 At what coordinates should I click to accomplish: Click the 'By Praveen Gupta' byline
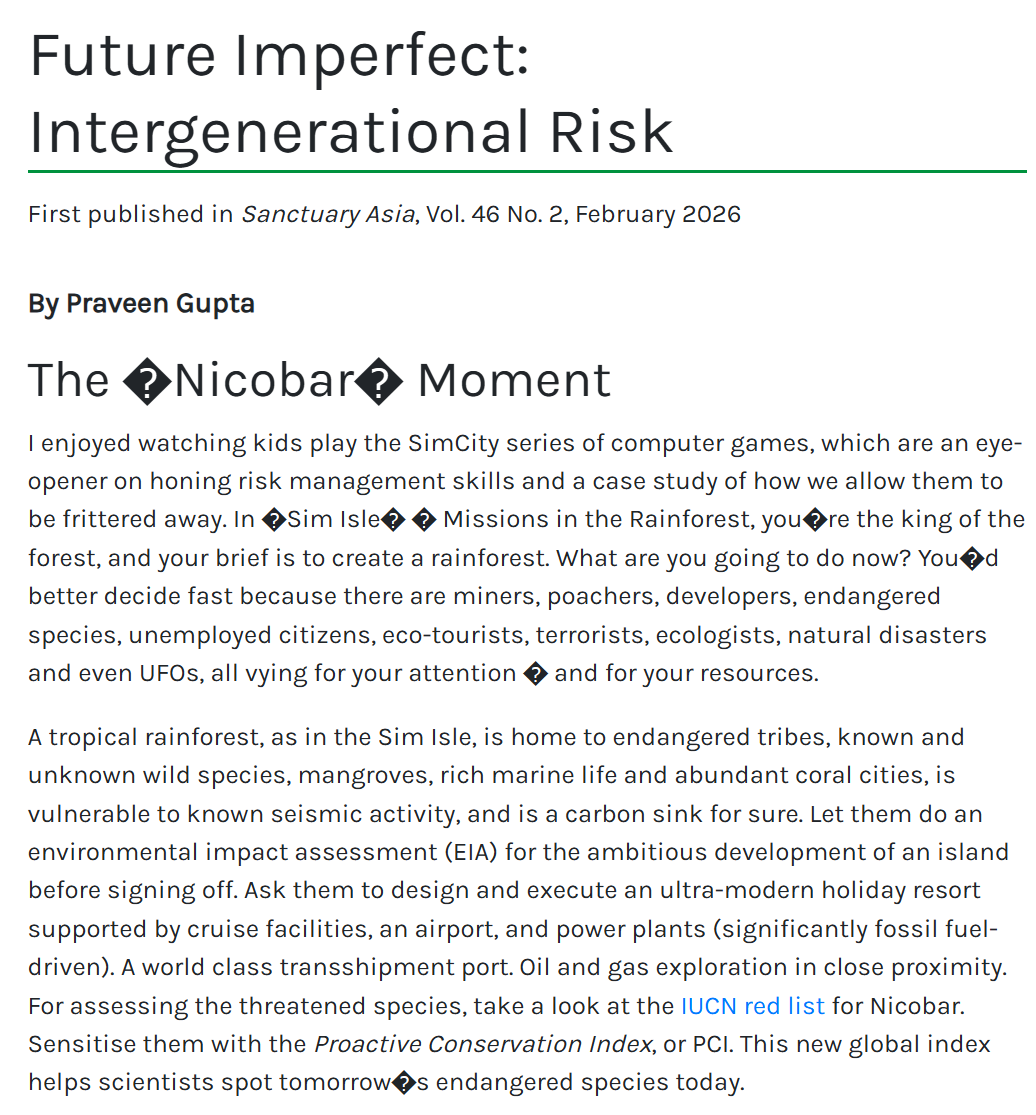[x=141, y=303]
